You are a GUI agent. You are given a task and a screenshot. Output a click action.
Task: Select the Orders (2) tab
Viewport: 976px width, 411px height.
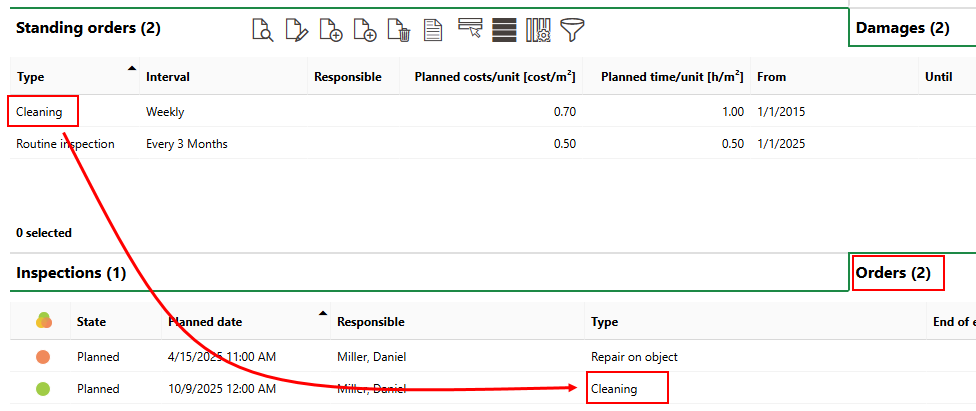click(x=893, y=272)
